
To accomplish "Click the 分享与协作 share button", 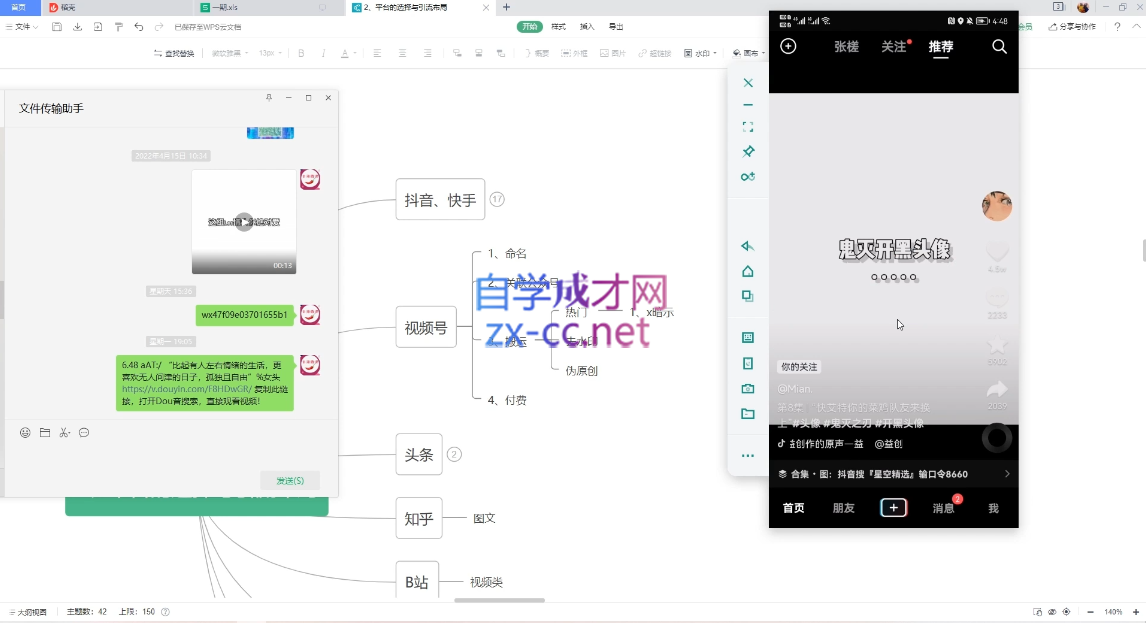I will click(1072, 27).
